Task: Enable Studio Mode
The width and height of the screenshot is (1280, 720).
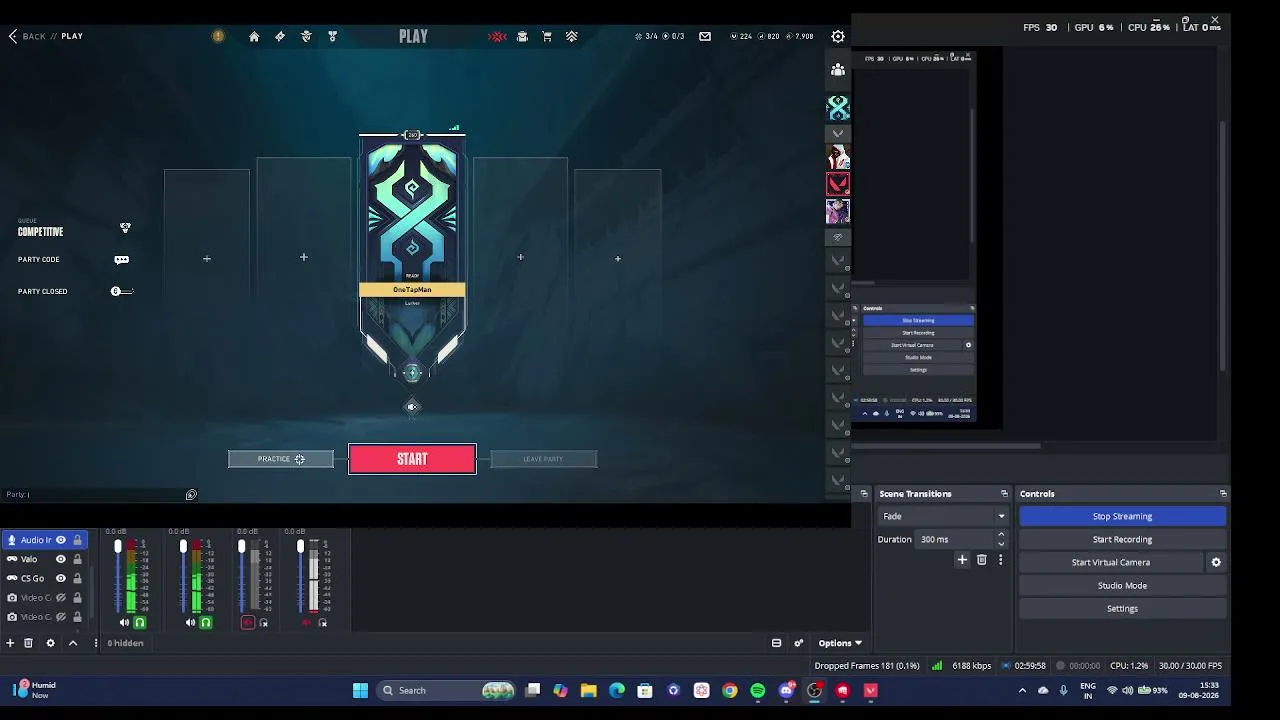Action: pos(1122,585)
